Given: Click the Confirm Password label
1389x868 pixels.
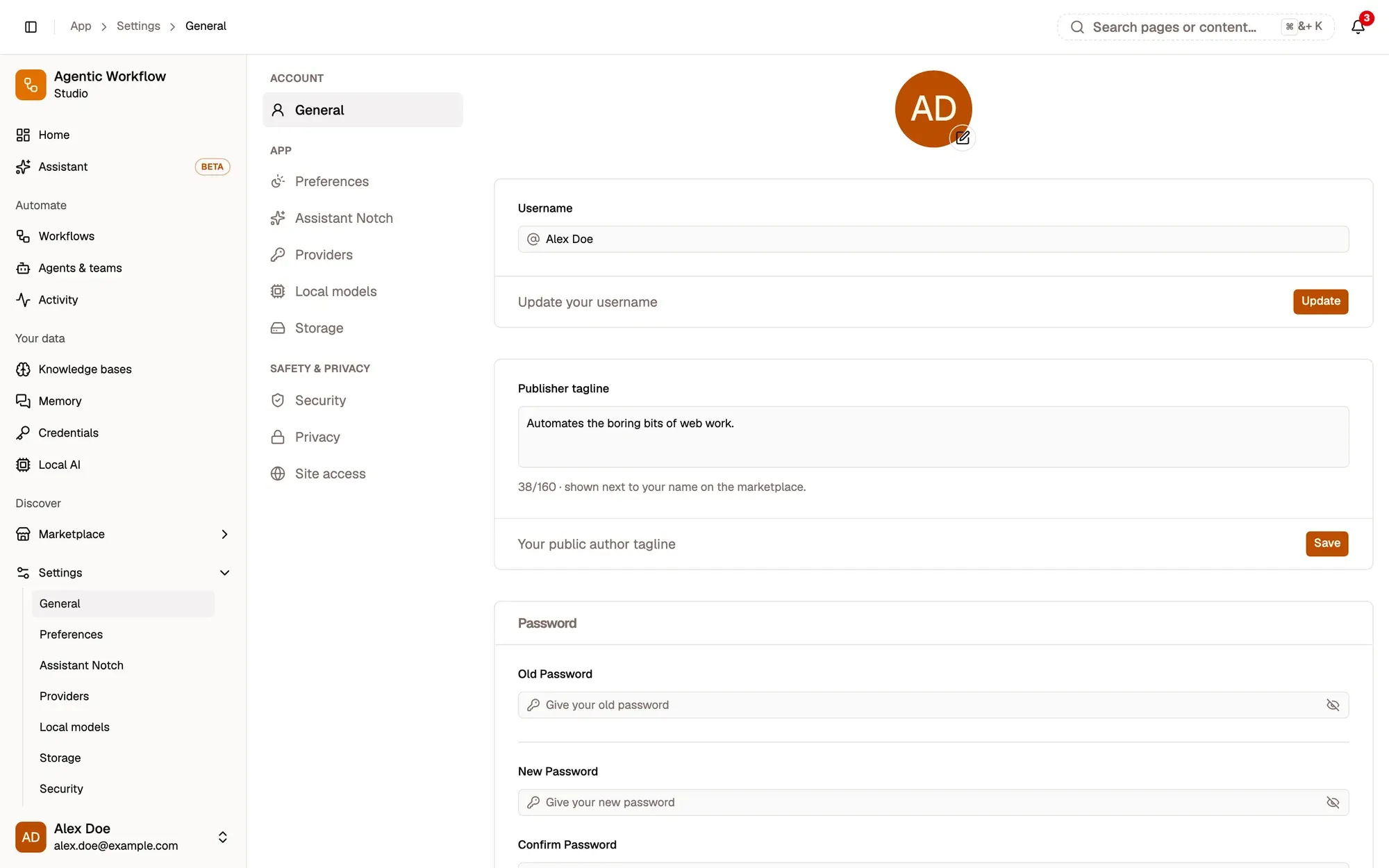Looking at the screenshot, I should 567,845.
